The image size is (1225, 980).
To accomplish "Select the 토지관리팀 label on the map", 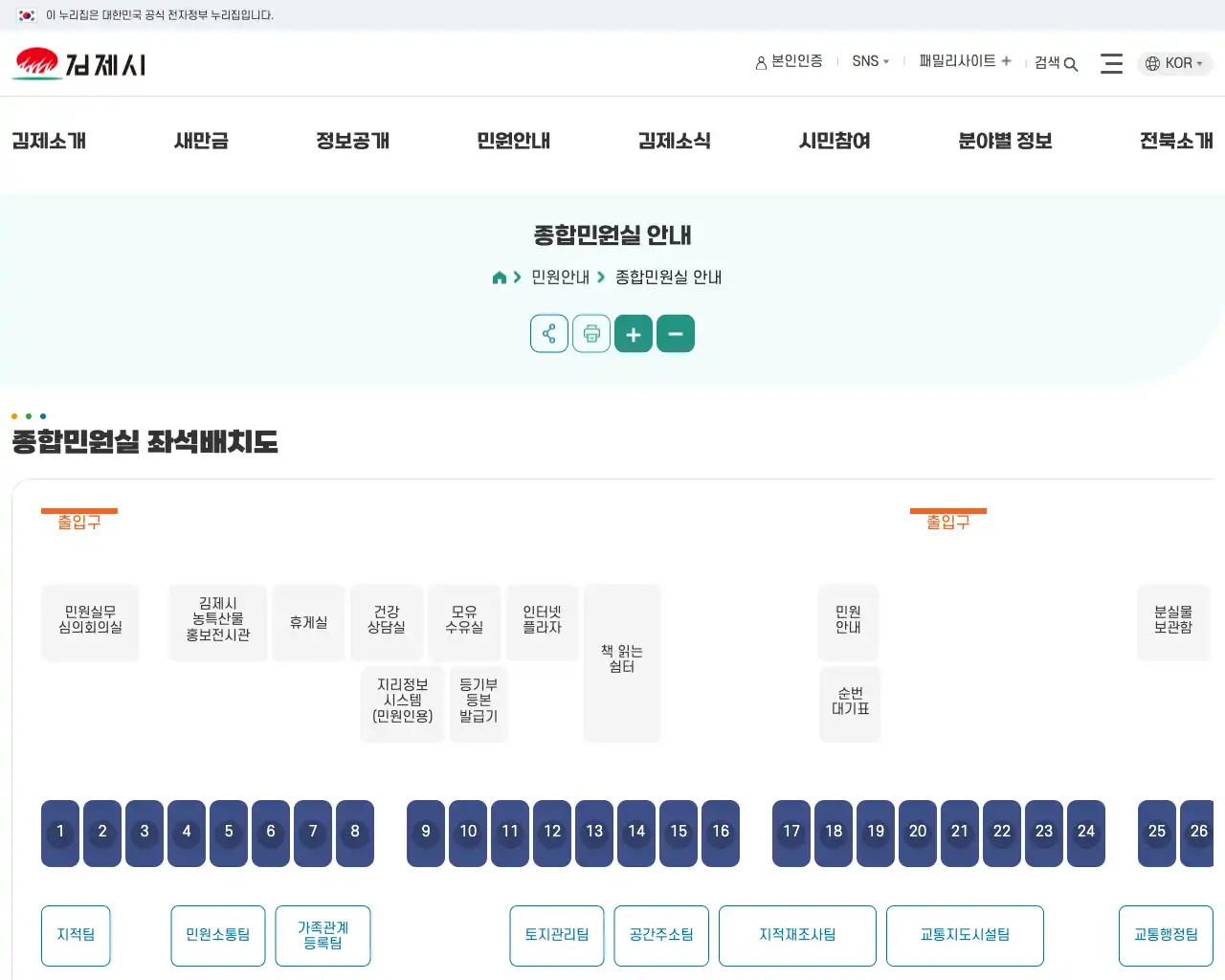I will tap(556, 935).
